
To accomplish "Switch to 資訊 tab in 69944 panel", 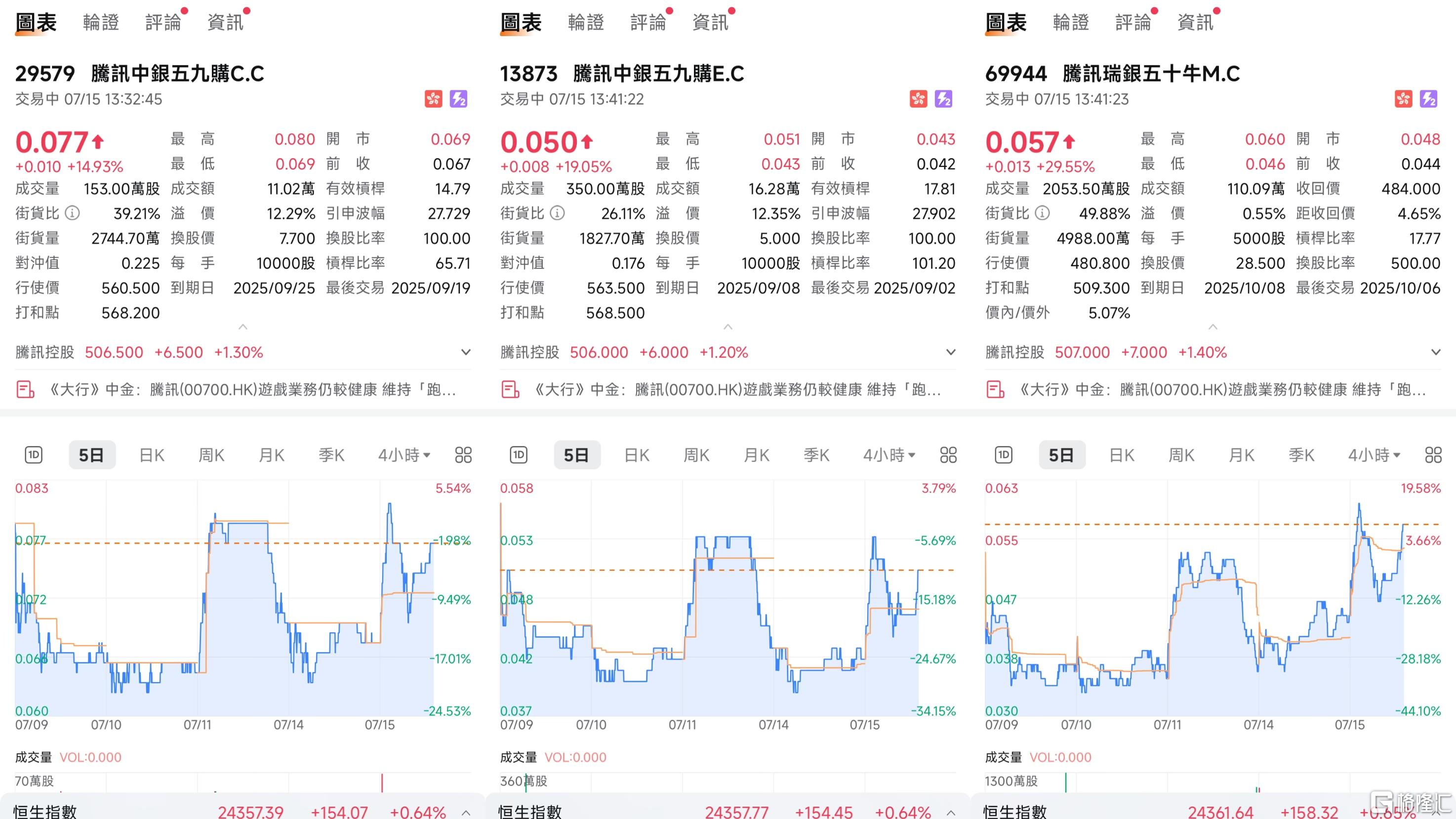I will click(x=1195, y=23).
